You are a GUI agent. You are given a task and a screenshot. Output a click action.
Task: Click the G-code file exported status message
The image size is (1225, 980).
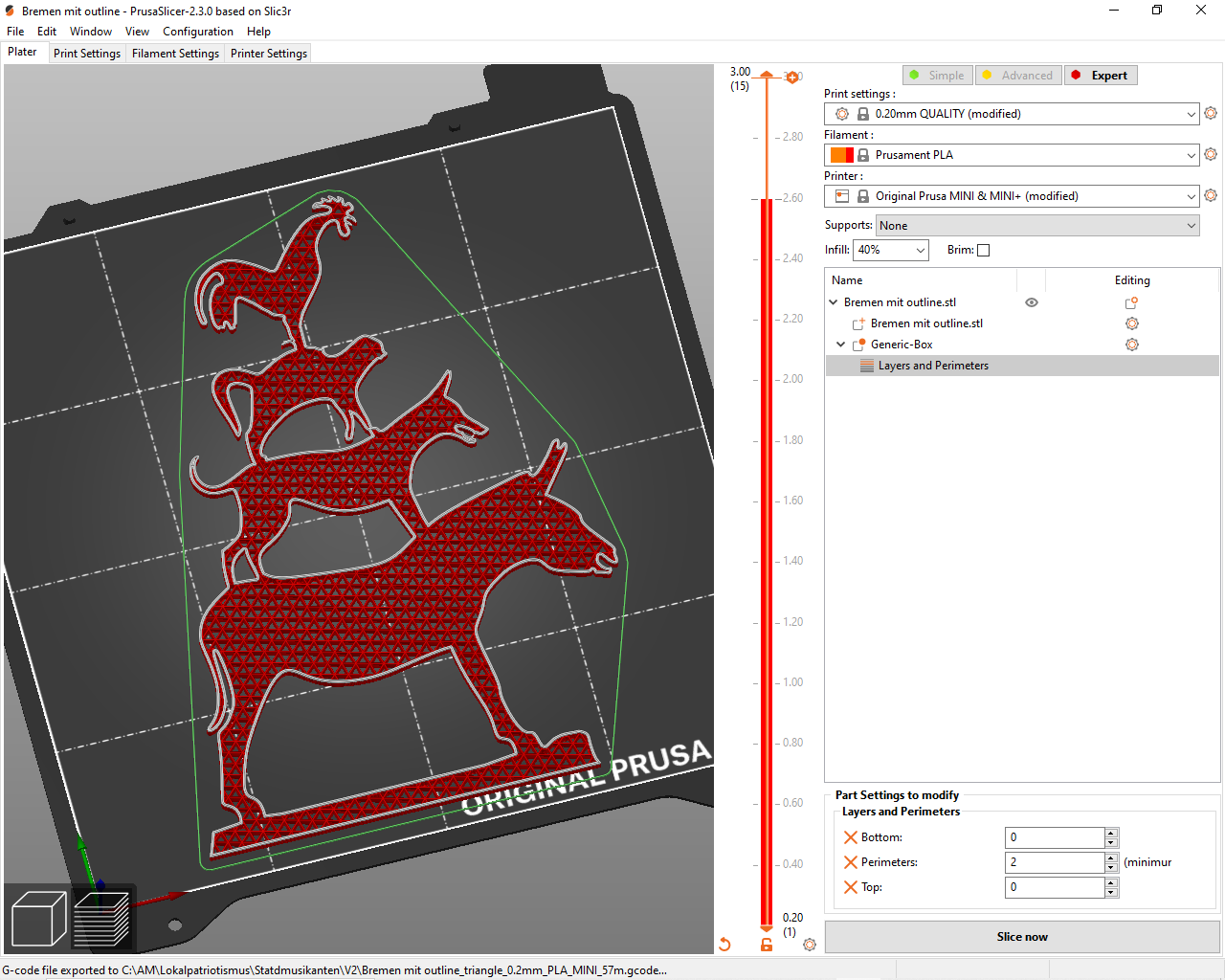point(334,970)
